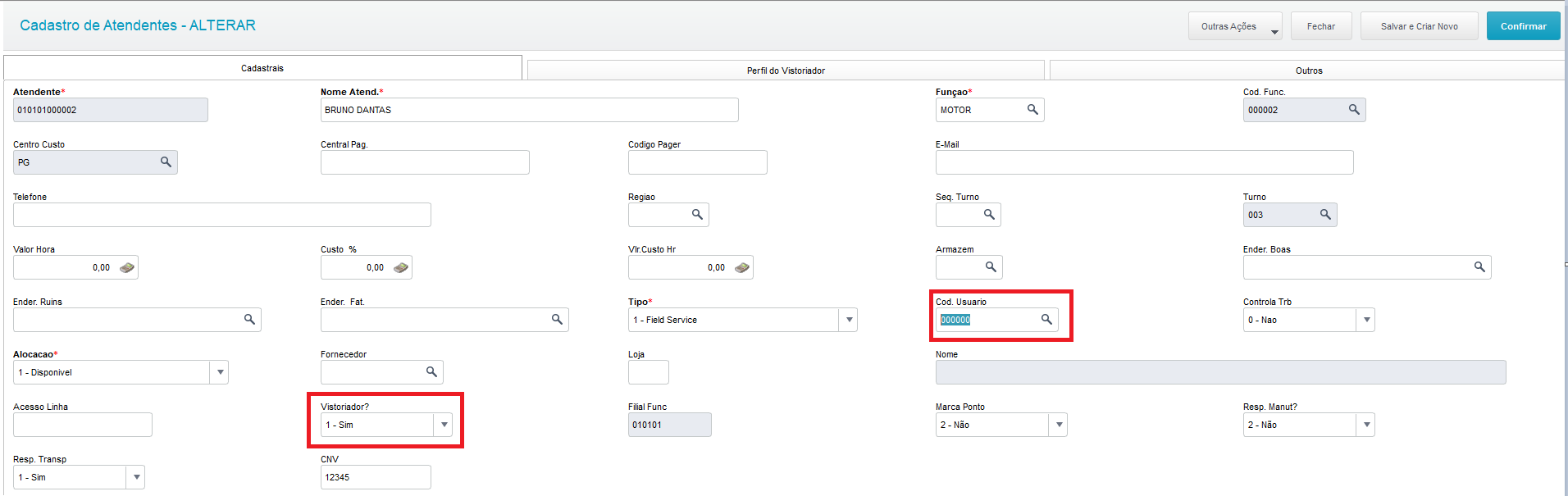Expand Alocacao dropdown Disponivel

click(x=220, y=372)
